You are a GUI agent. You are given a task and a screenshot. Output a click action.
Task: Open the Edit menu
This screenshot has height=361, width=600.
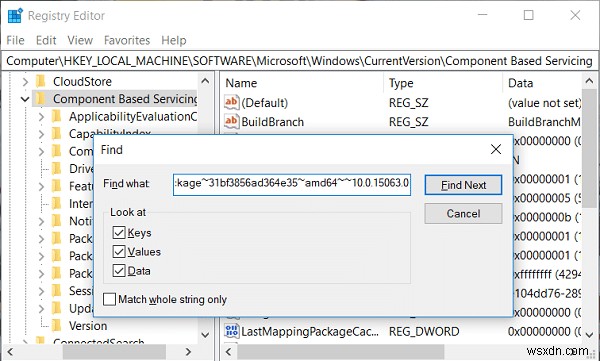click(46, 40)
